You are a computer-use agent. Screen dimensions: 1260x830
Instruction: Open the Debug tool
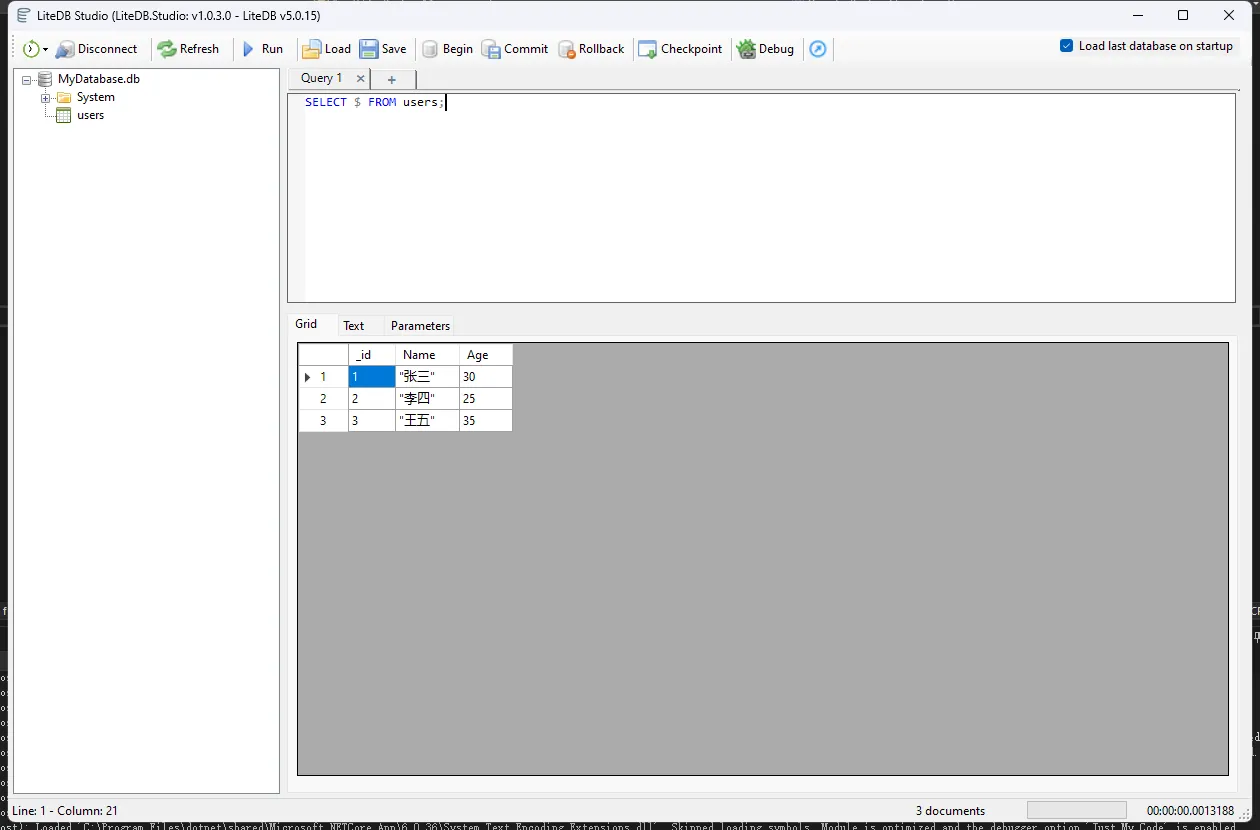(x=765, y=49)
